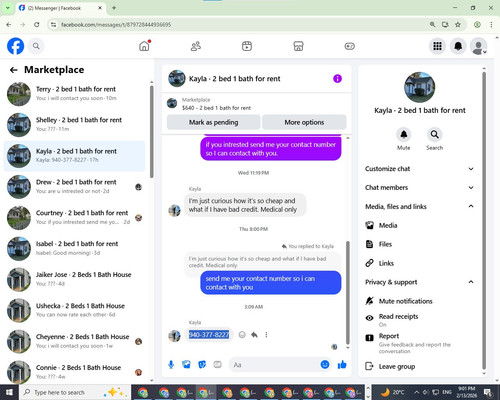Screen dimensions: 500x400
Task: Reload the page in Chrome
Action: 37,24
